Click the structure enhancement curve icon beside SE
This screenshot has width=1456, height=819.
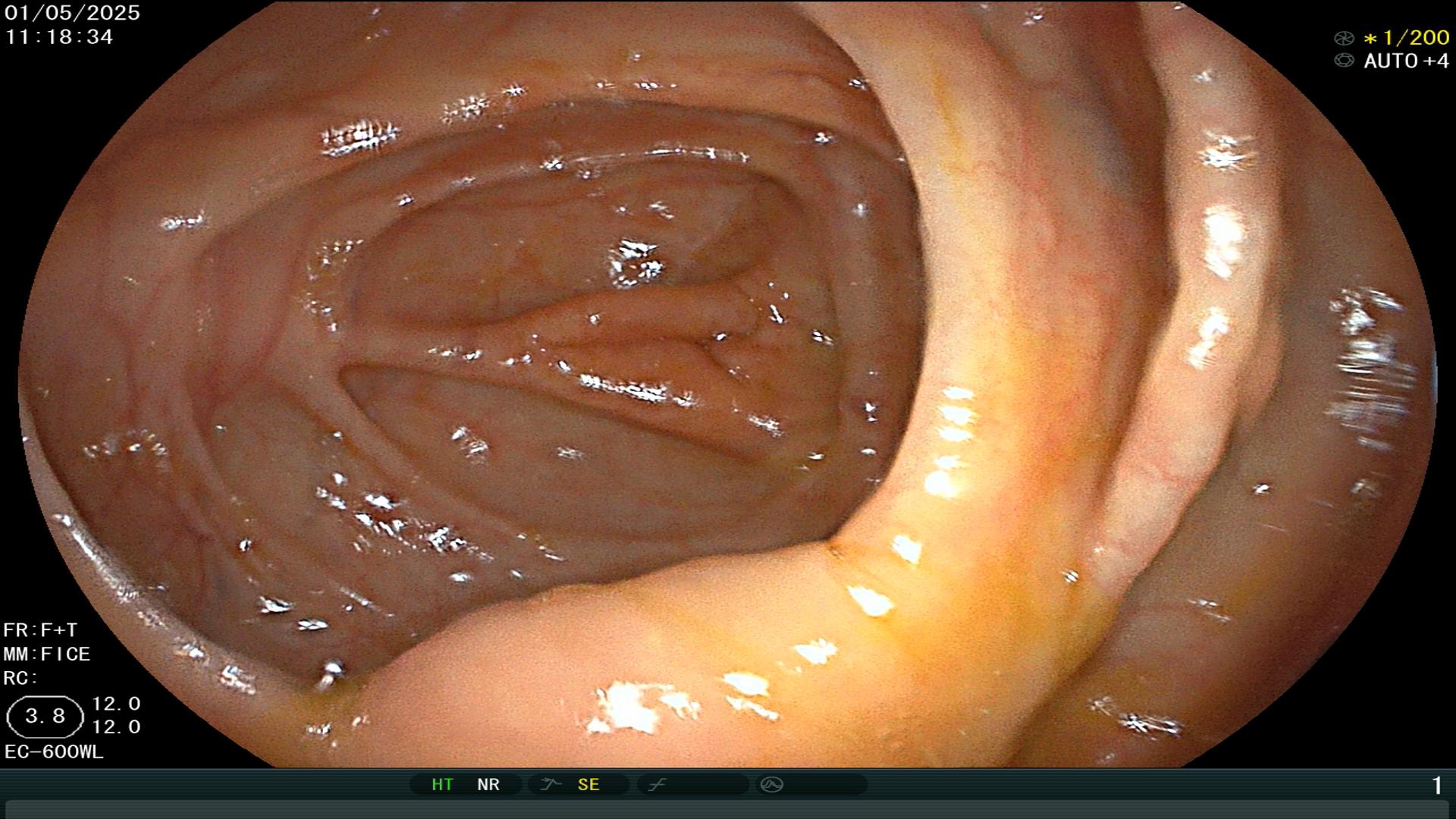pyautogui.click(x=551, y=784)
